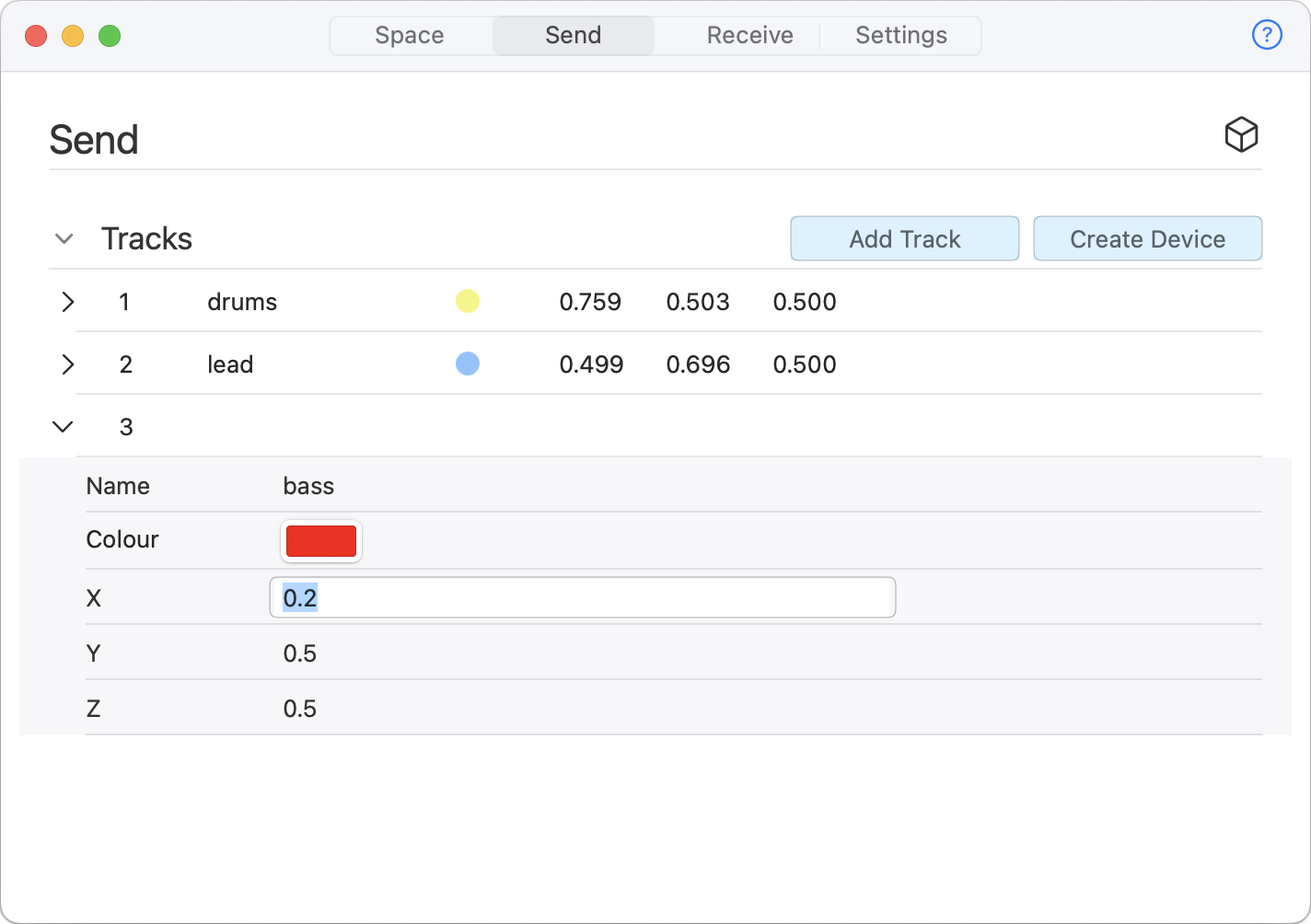Switch to the Space tab
Screen dimensions: 1311x924
[x=410, y=36]
